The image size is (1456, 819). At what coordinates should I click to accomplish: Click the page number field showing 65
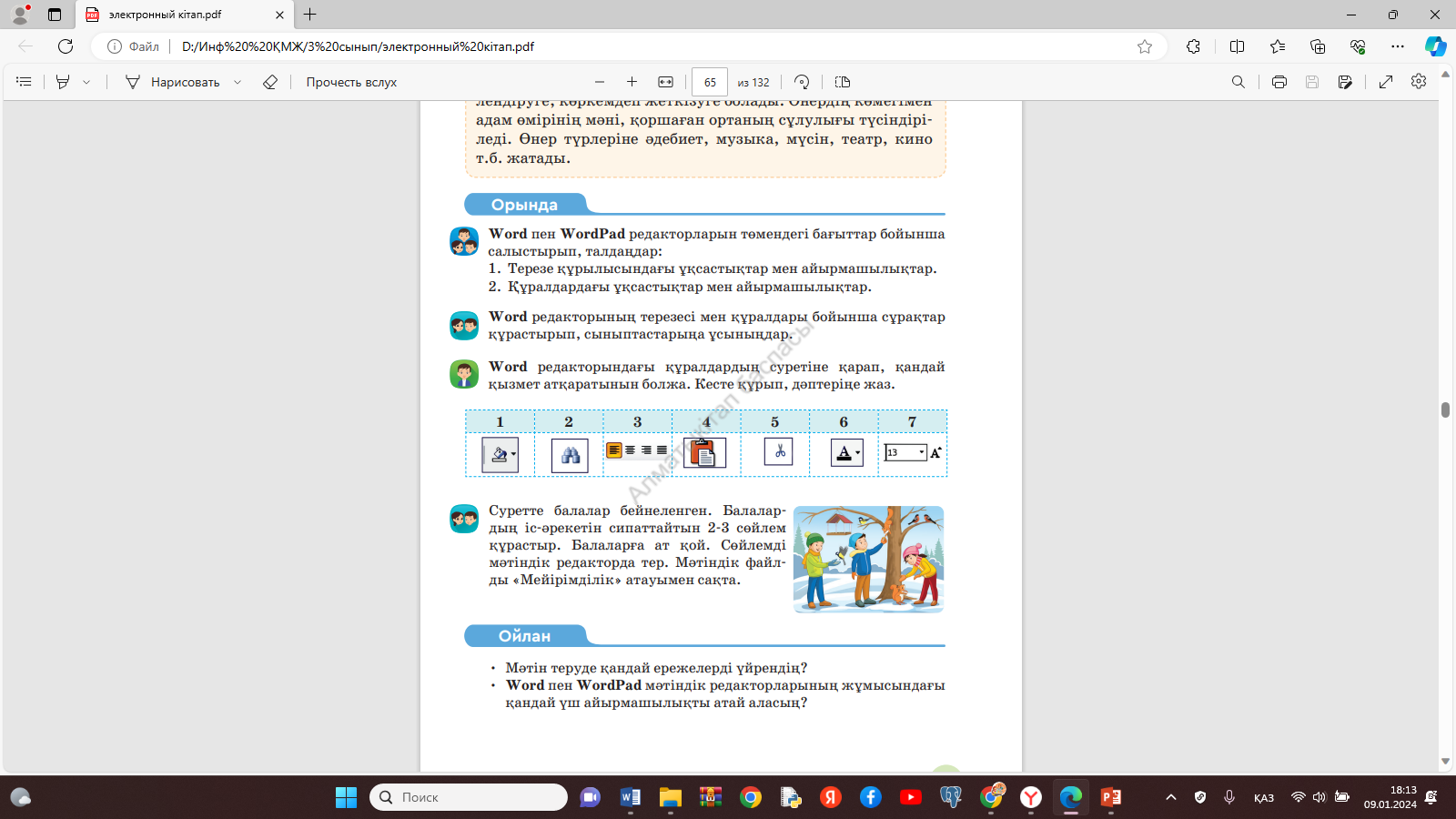pos(710,82)
